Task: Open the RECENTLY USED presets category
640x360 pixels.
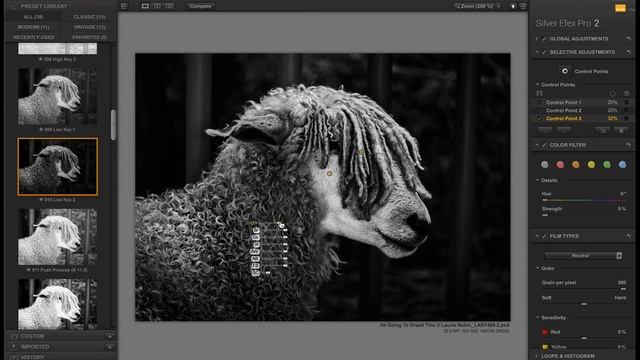Action: (x=33, y=37)
